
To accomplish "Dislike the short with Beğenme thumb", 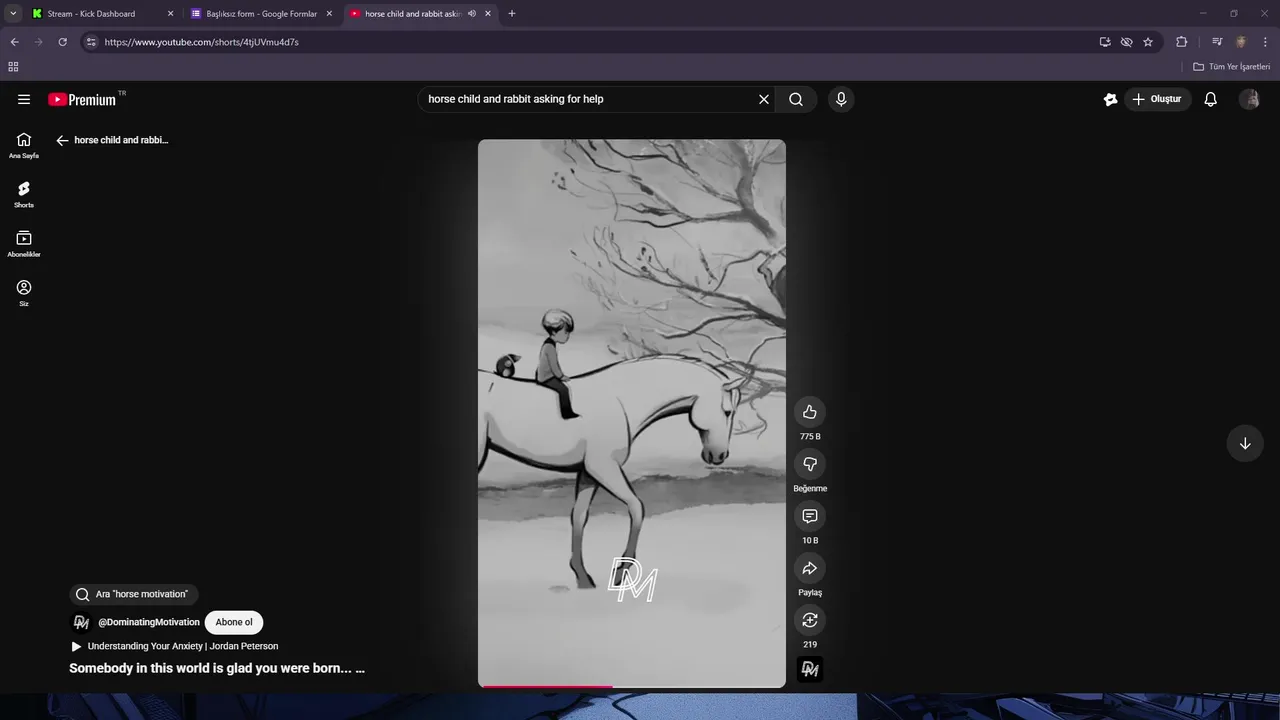I will click(810, 464).
